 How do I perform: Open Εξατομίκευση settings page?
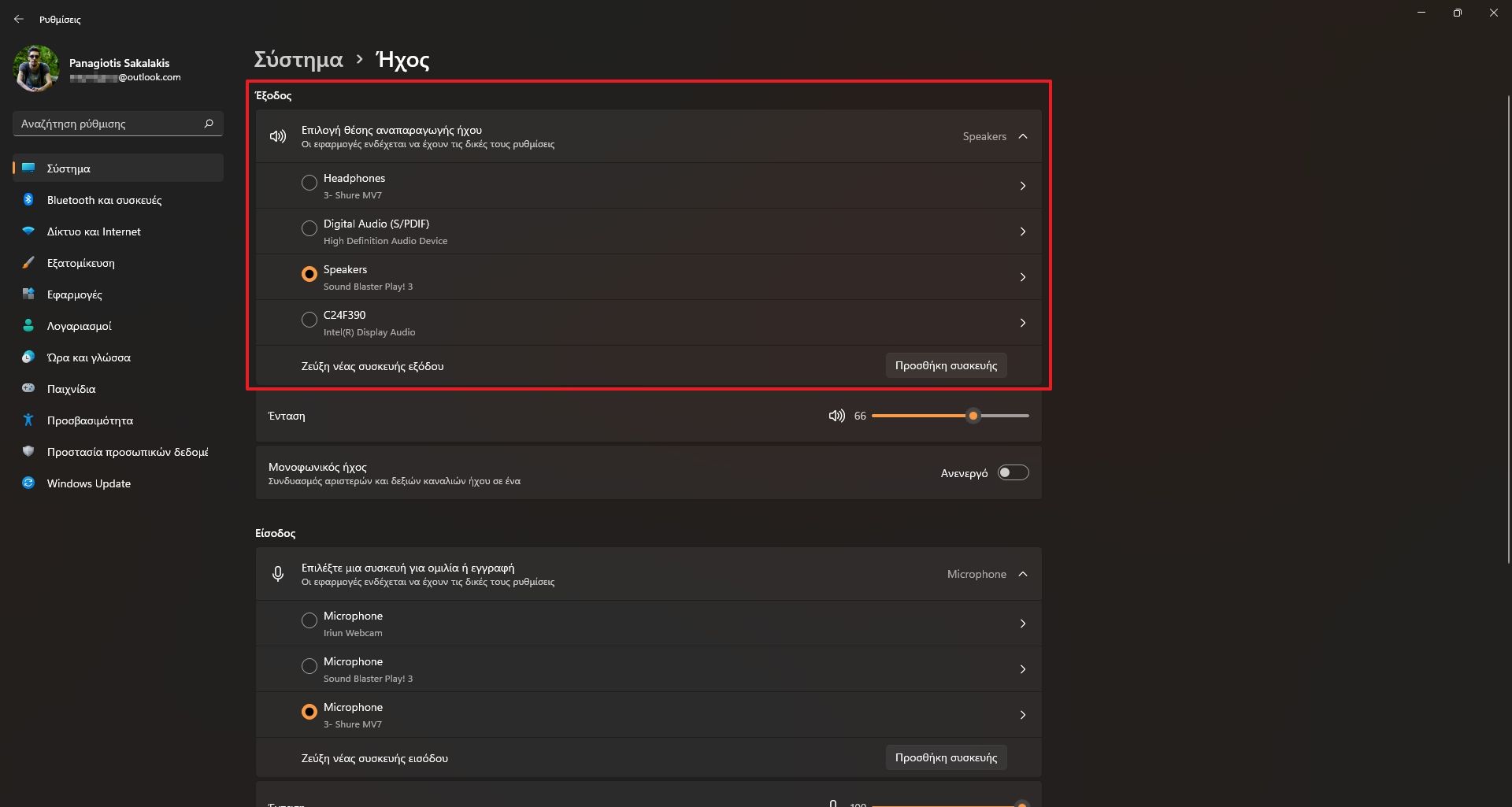(80, 263)
